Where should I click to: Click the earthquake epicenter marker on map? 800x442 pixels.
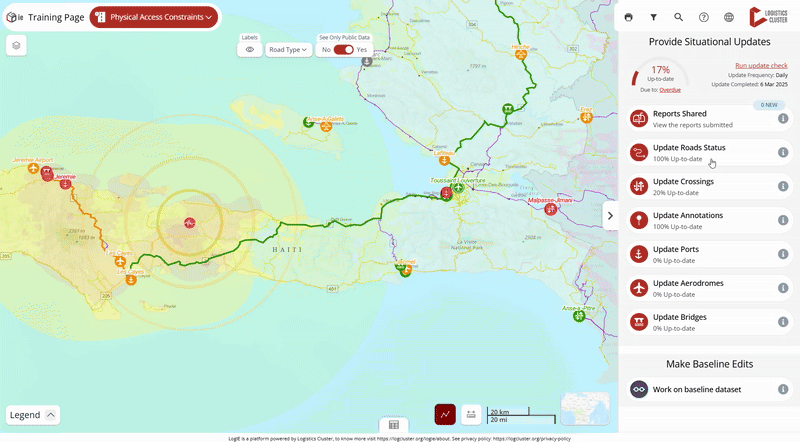point(189,223)
